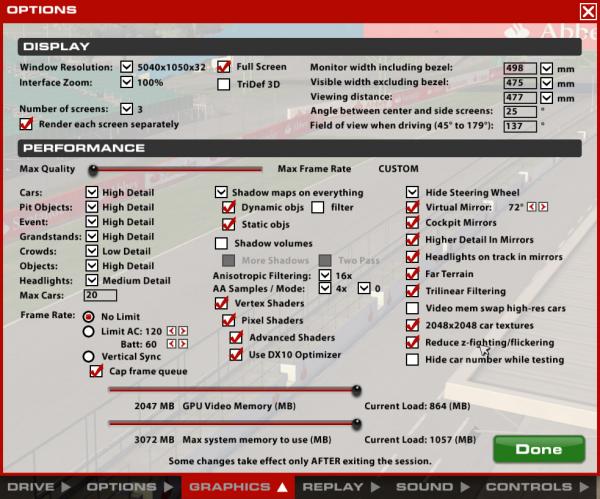Click the Max Quality slider handle

pyautogui.click(x=93, y=169)
